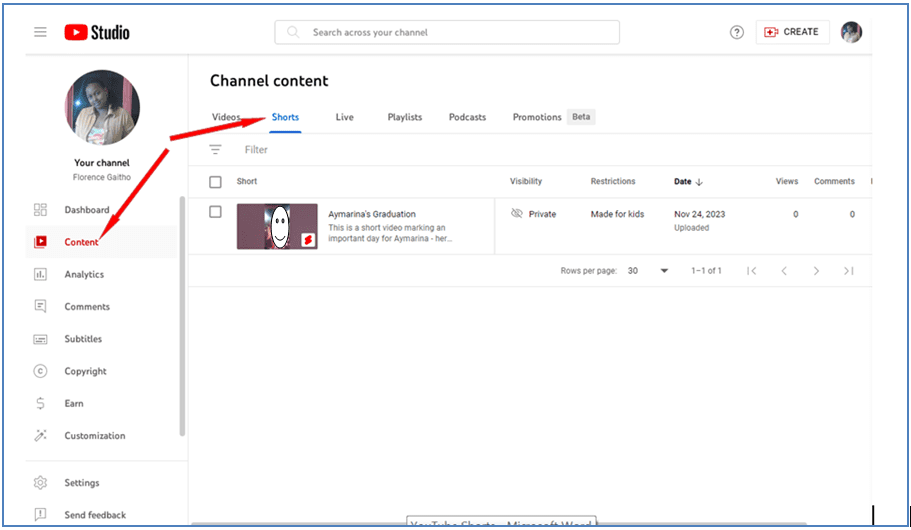Click the Beta badge beside Promotions

tap(581, 117)
